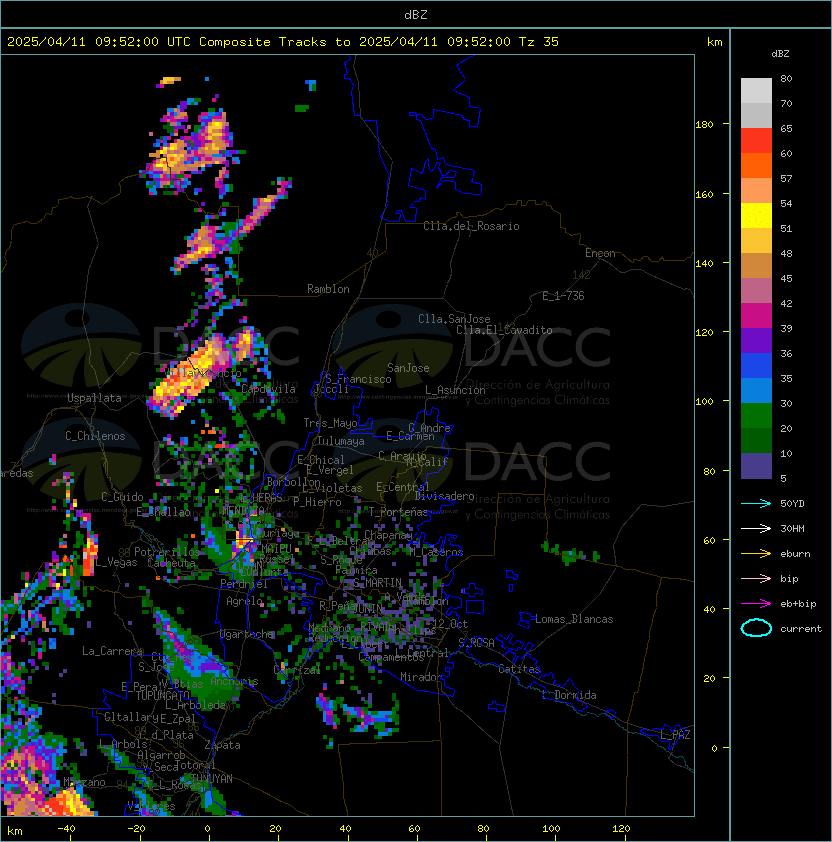Click the 100 km tick on the vertical axis
Image resolution: width=832 pixels, height=842 pixels.
click(x=704, y=402)
